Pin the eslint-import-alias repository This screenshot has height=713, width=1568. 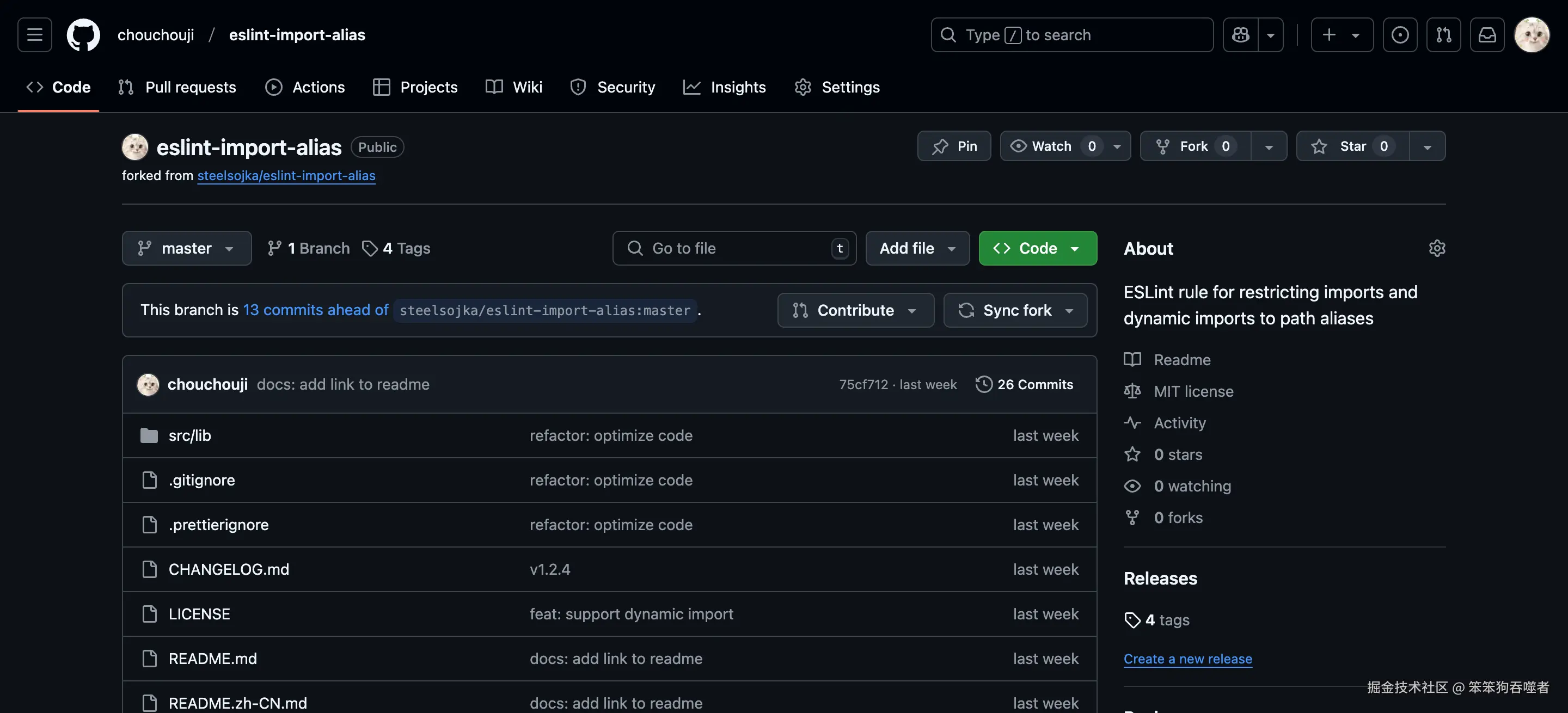point(954,146)
